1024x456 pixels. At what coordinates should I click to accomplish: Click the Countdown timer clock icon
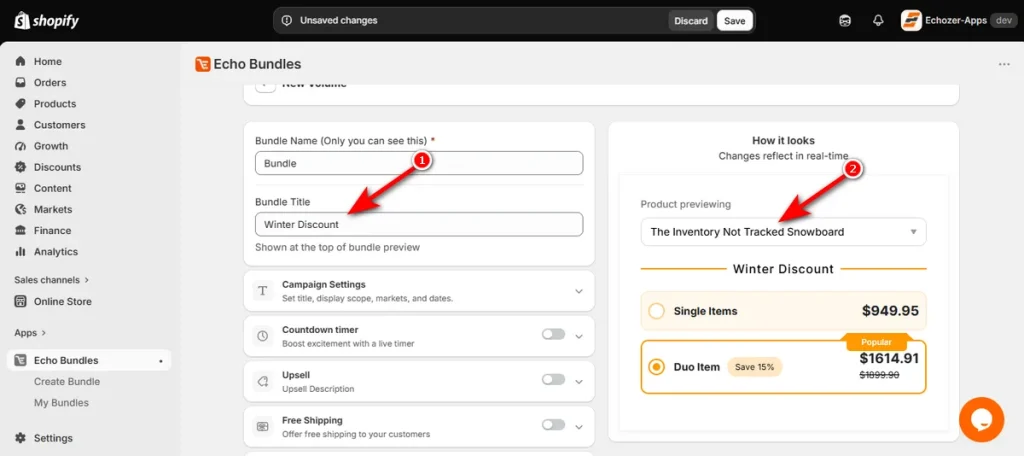point(263,336)
